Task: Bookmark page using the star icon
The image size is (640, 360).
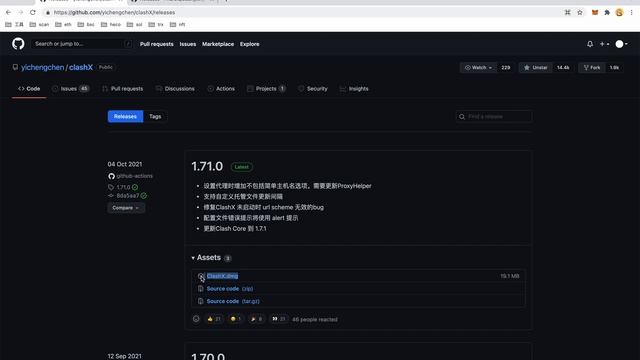Action: (x=580, y=13)
